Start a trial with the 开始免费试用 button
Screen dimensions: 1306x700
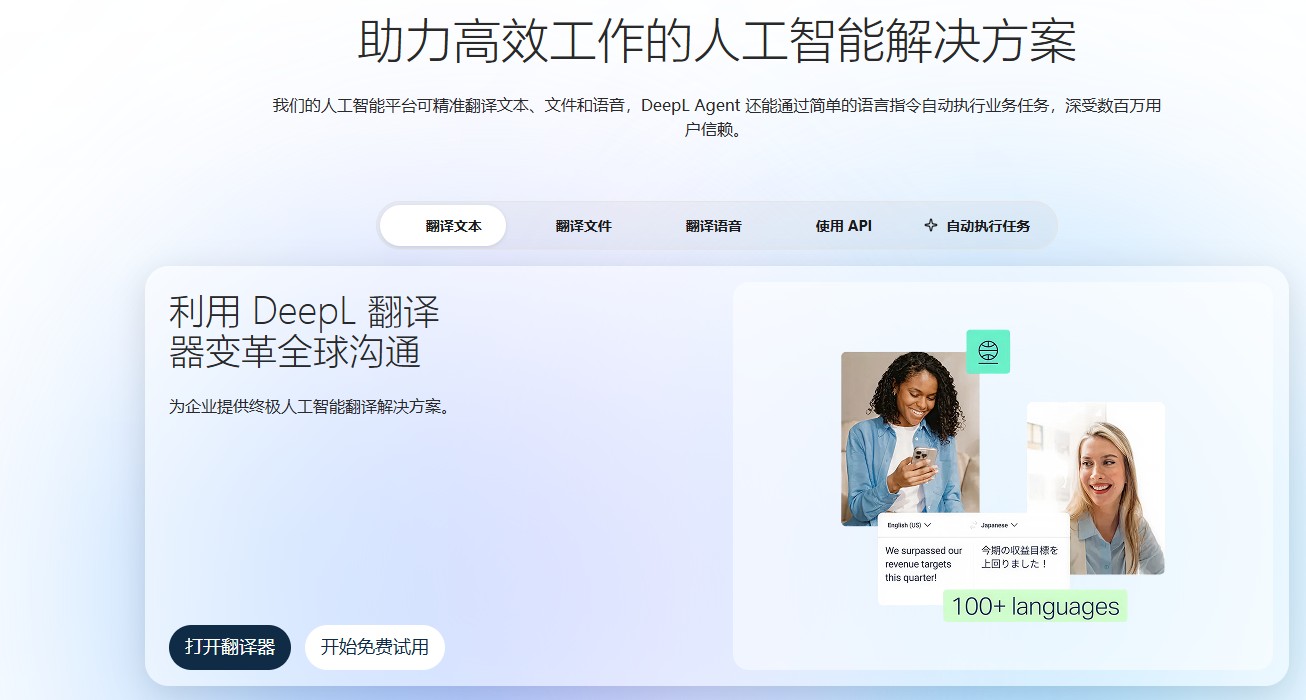point(374,647)
